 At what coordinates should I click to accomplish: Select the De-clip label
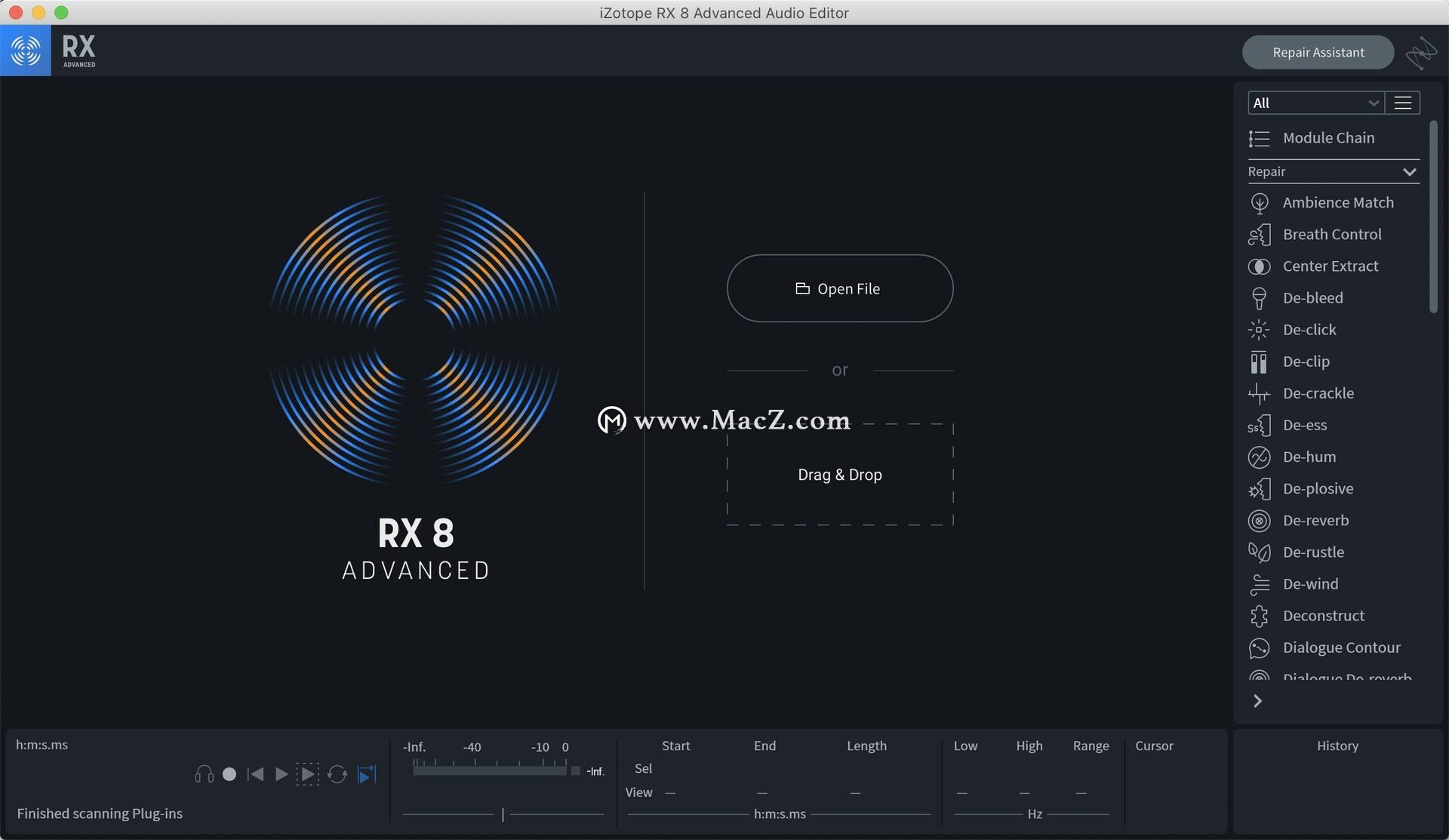pyautogui.click(x=1306, y=362)
